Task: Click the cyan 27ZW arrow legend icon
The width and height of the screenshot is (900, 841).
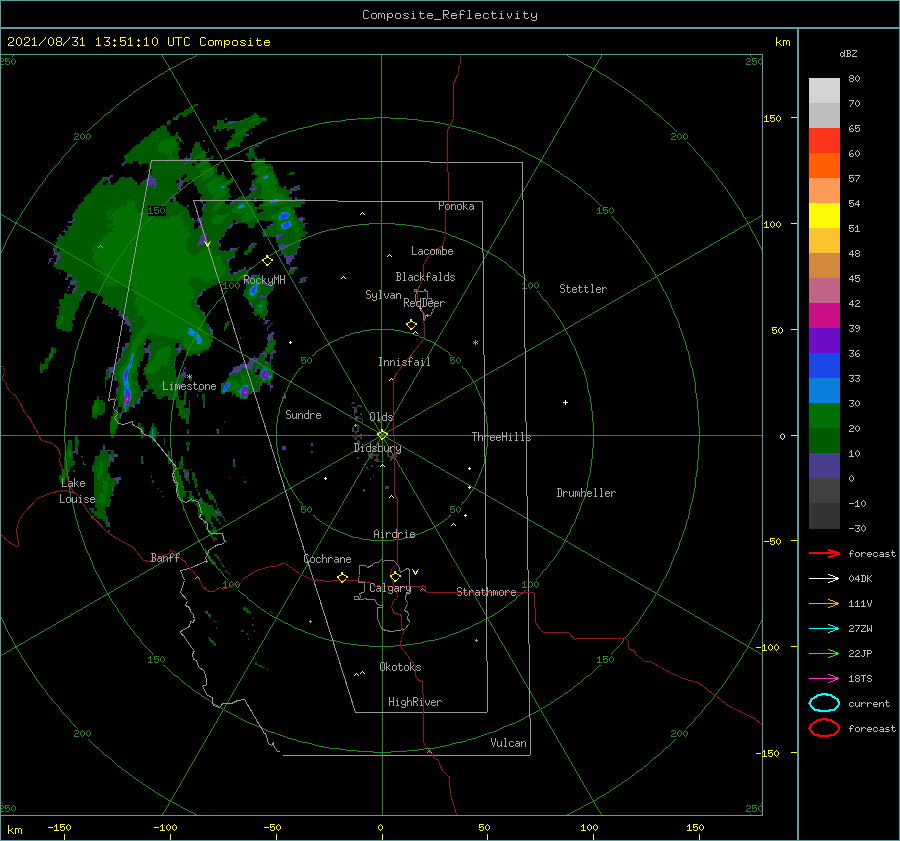Action: click(x=824, y=629)
